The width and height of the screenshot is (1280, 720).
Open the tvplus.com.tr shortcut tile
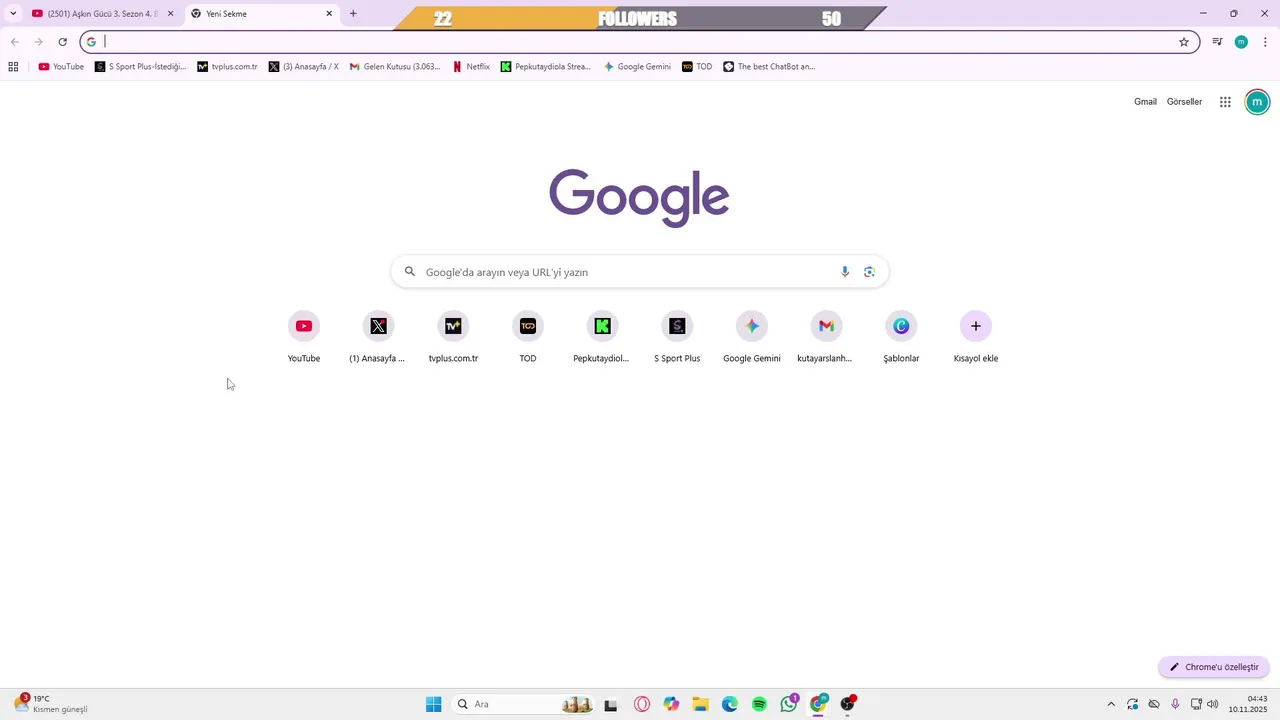coord(453,337)
